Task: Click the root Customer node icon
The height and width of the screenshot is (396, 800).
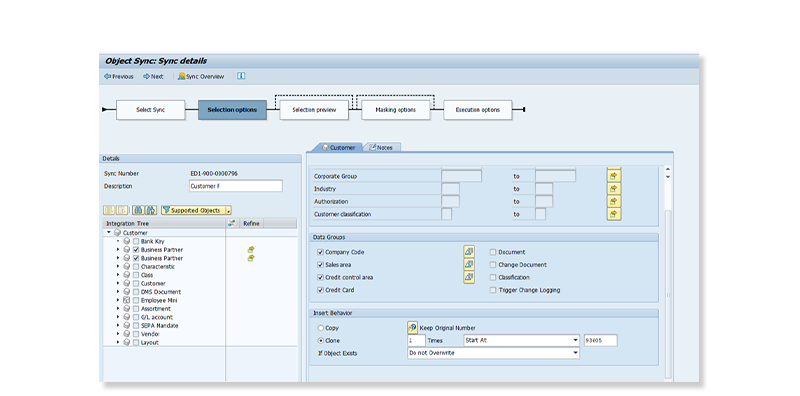Action: click(117, 233)
